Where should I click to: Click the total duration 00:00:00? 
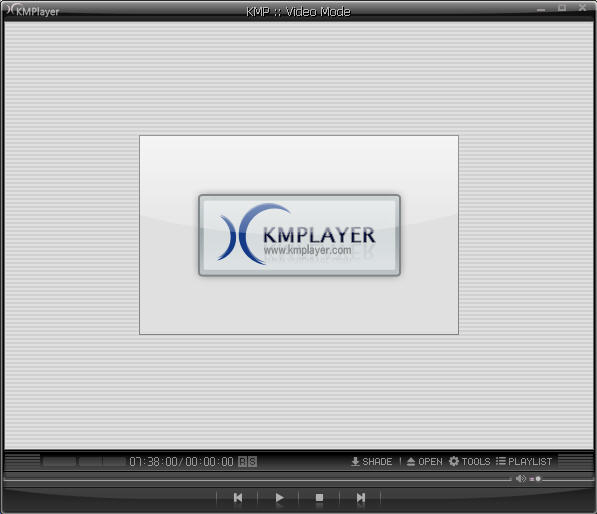coord(209,462)
